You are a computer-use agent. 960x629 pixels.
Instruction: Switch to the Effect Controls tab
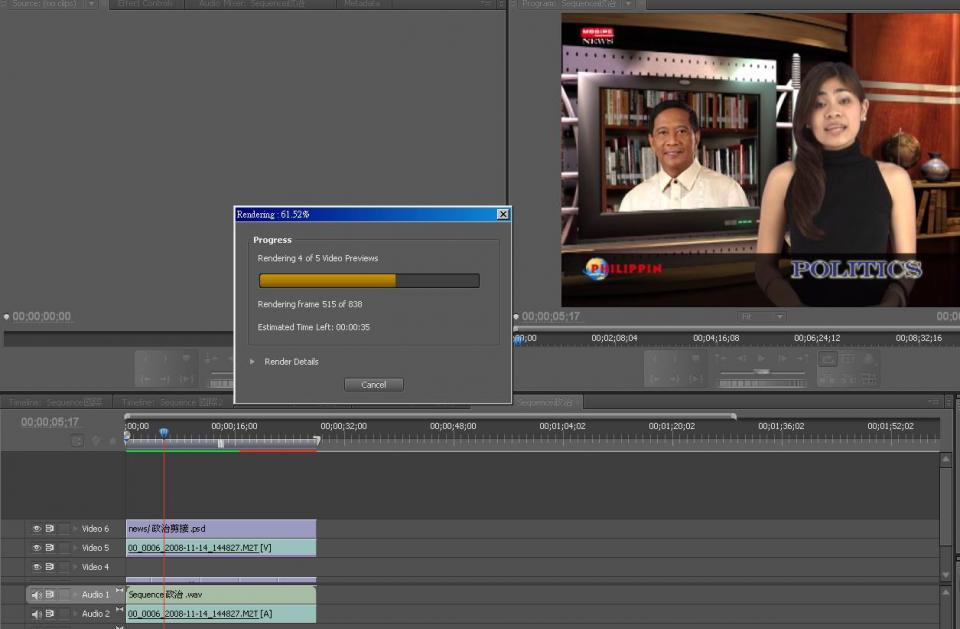coord(146,4)
